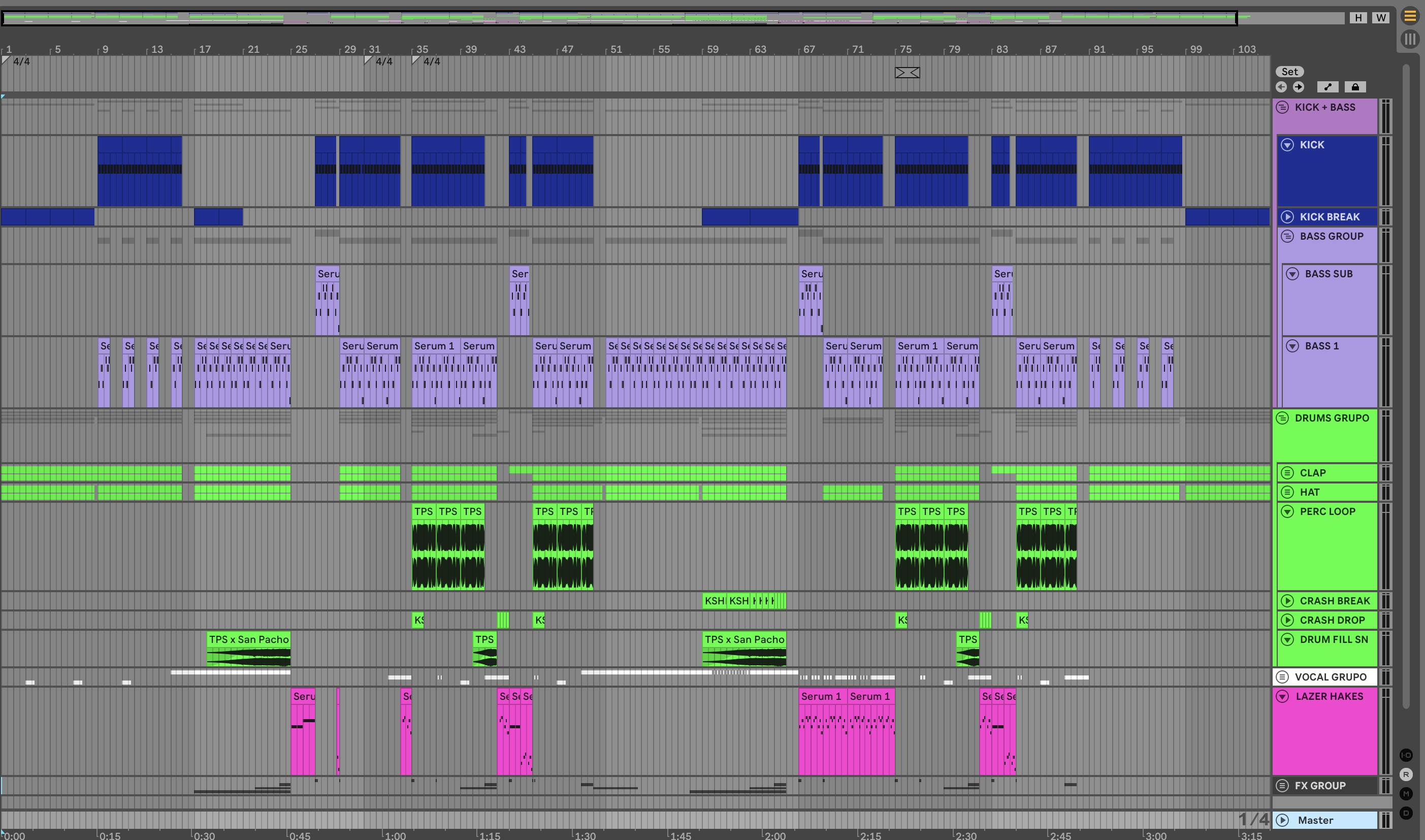The width and height of the screenshot is (1425, 840).
Task: Collapse the KICK track with its arrow
Action: (1287, 145)
